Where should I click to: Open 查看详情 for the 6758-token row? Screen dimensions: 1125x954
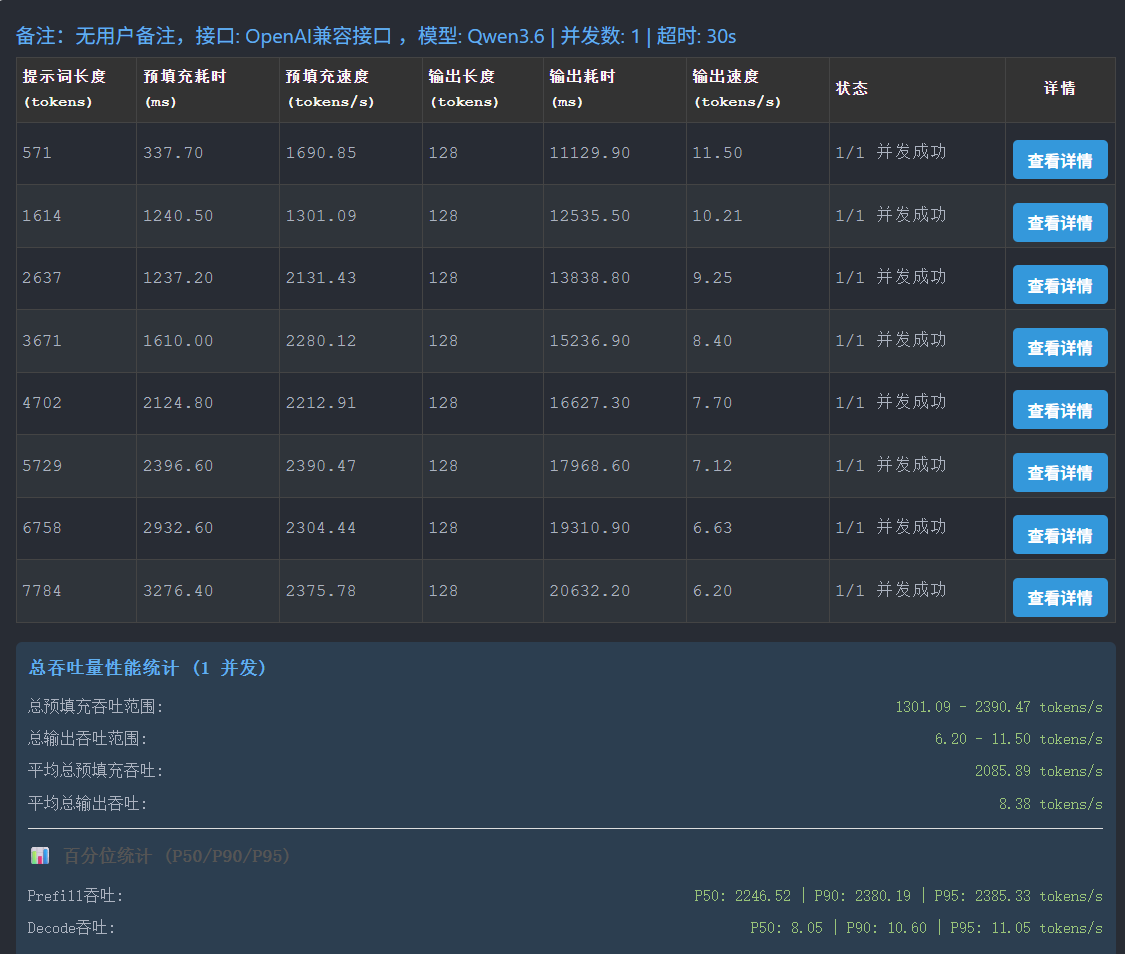pos(1060,534)
